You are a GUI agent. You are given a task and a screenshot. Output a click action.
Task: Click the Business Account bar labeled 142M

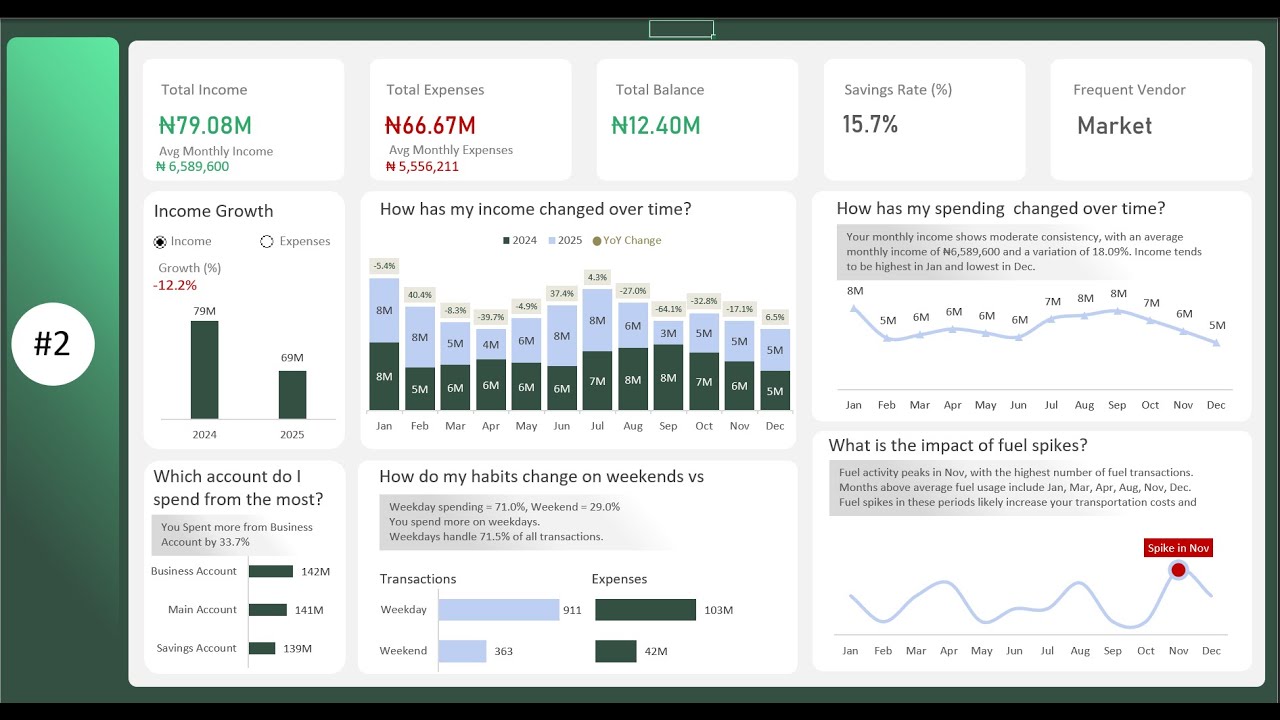[271, 571]
